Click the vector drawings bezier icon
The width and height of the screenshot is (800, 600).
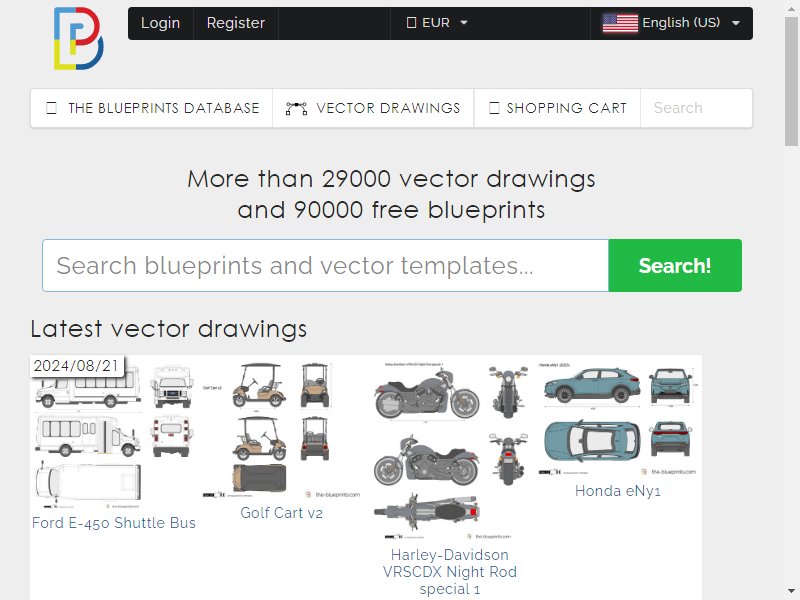296,108
